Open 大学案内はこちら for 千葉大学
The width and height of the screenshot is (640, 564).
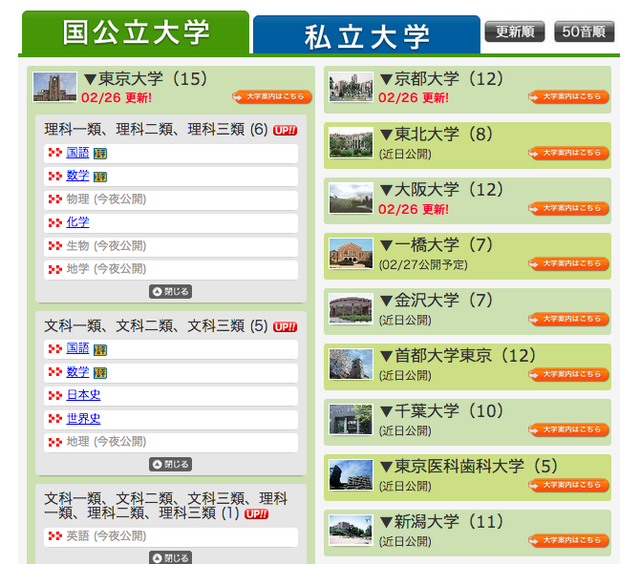(569, 430)
